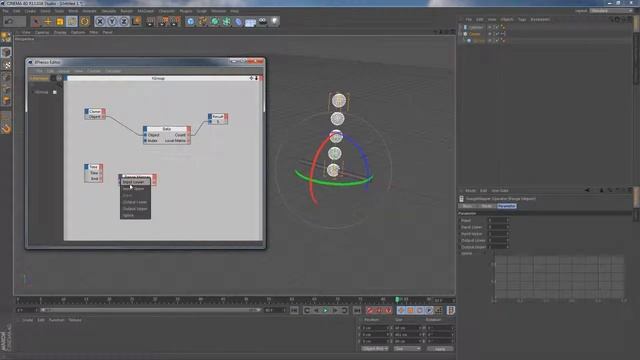Click the green timeline playhead marker

tap(397, 300)
